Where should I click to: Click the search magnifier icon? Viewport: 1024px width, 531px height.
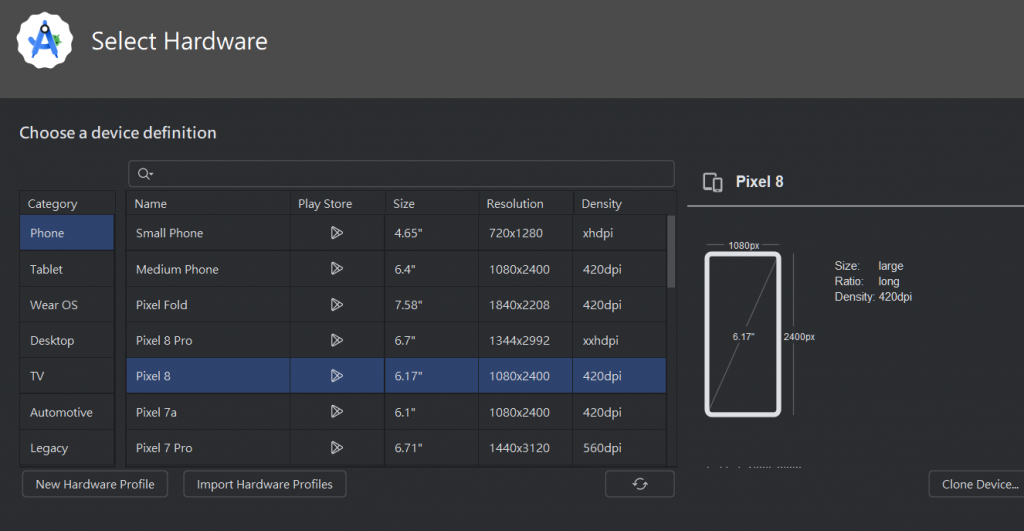(145, 174)
